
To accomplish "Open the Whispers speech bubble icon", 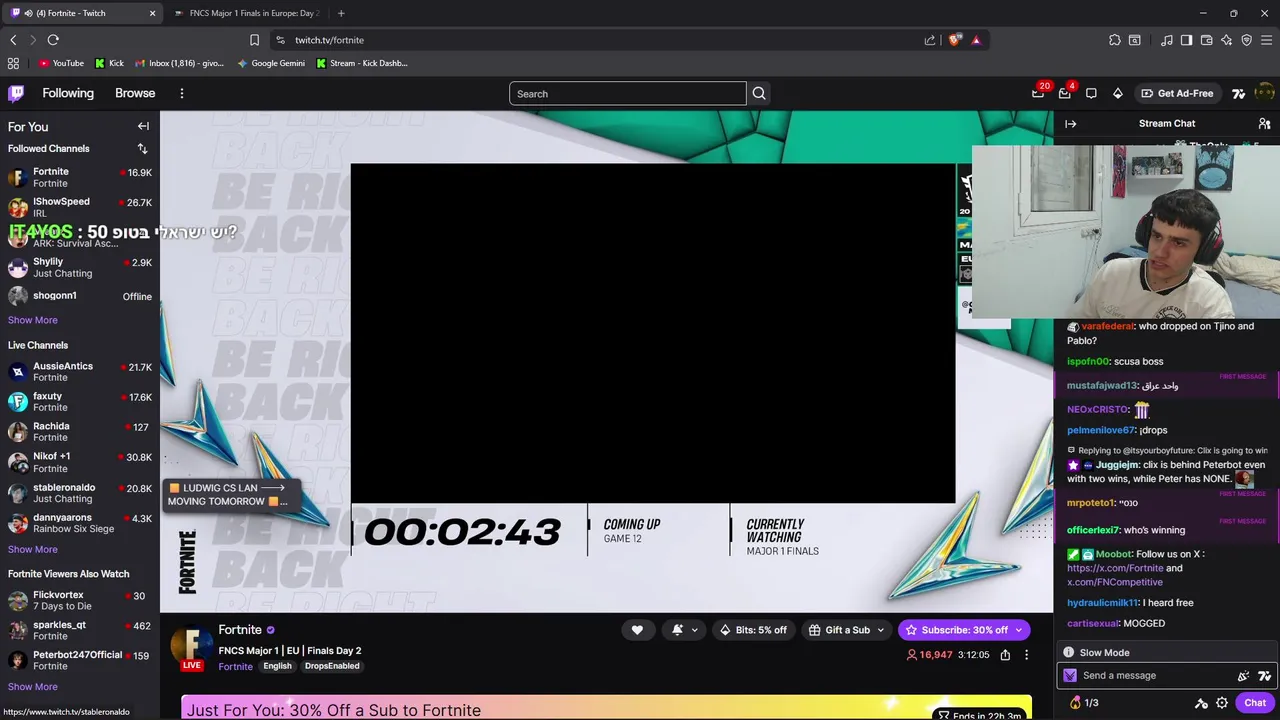I will pos(1091,93).
